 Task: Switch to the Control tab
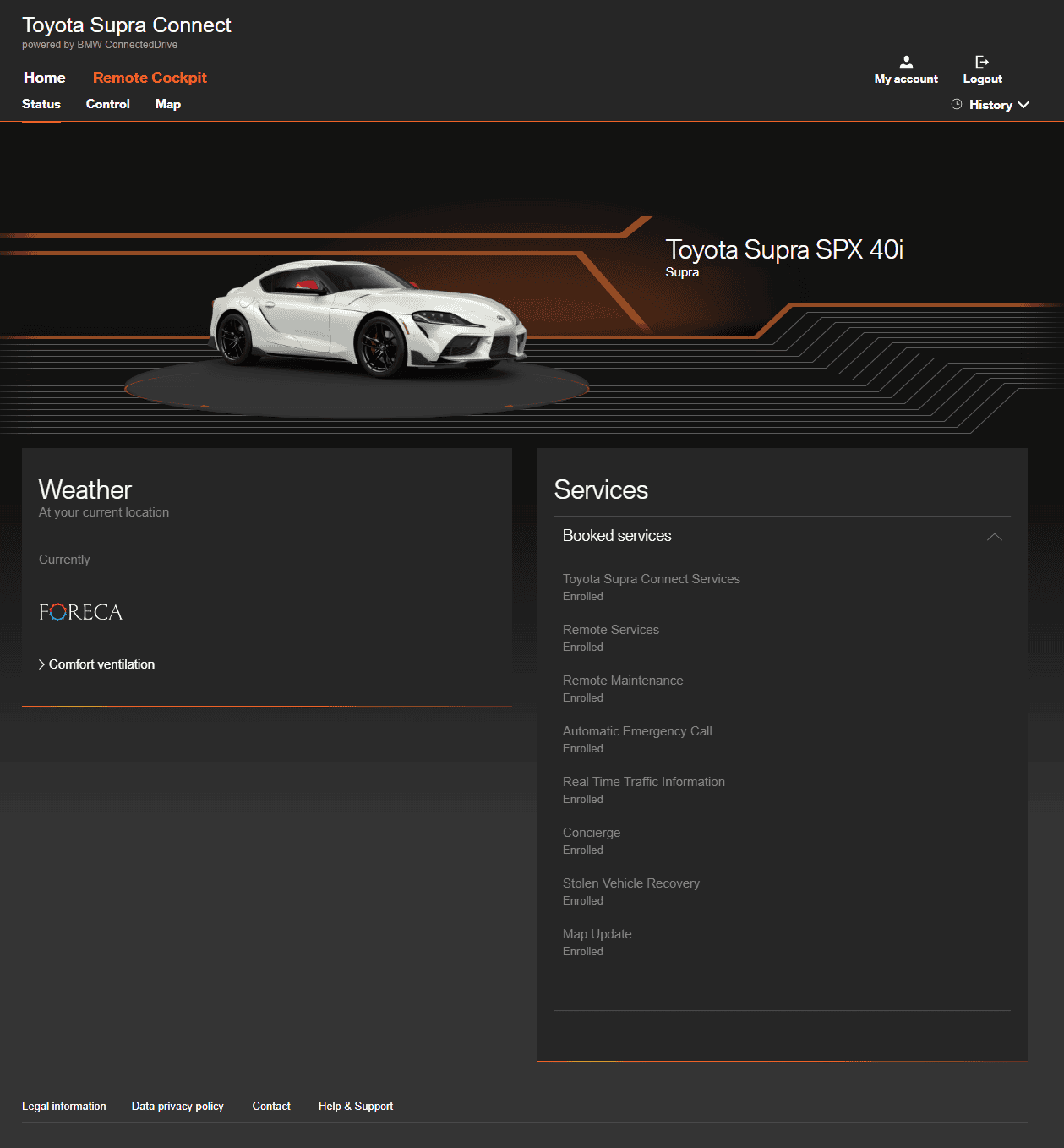pos(108,104)
